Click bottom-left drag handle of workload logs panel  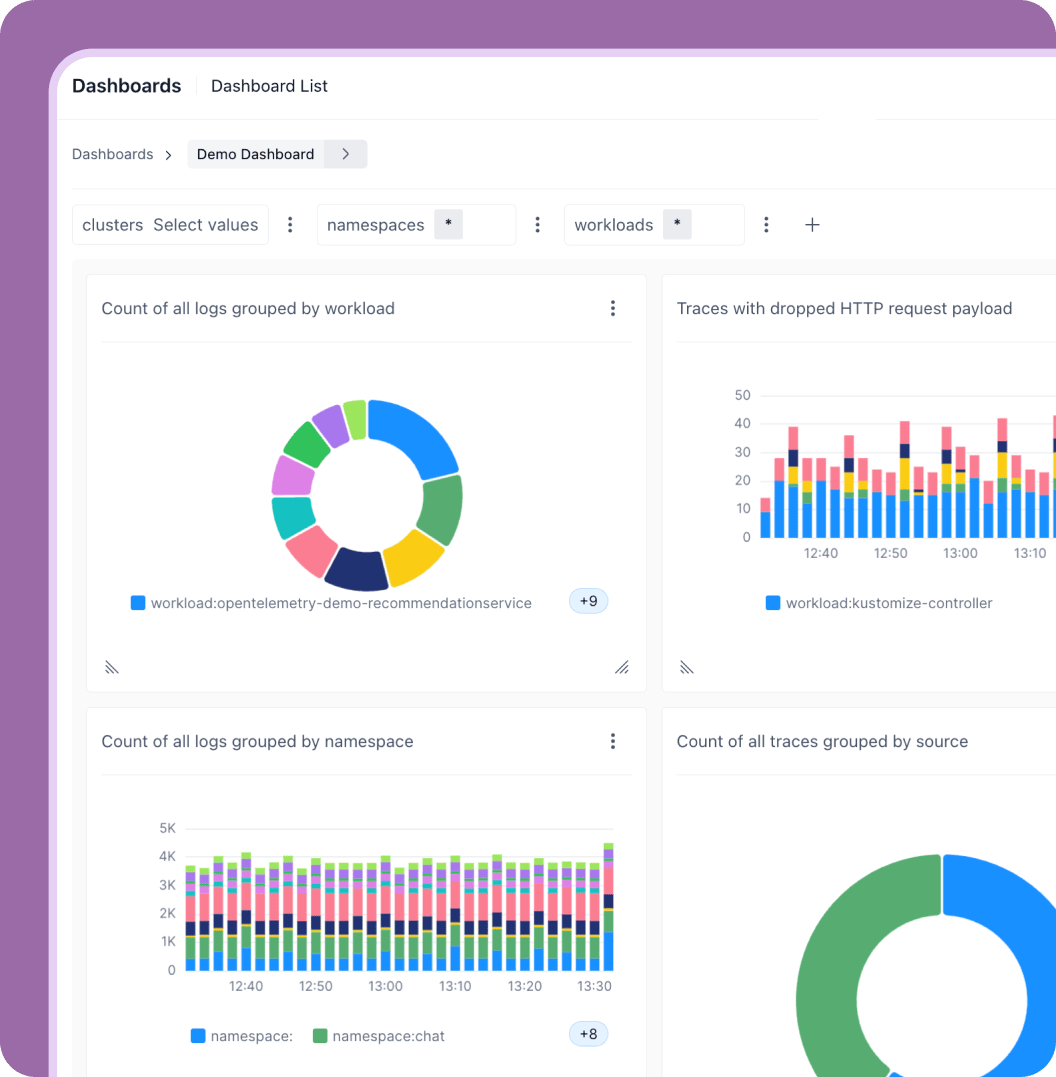[x=112, y=667]
